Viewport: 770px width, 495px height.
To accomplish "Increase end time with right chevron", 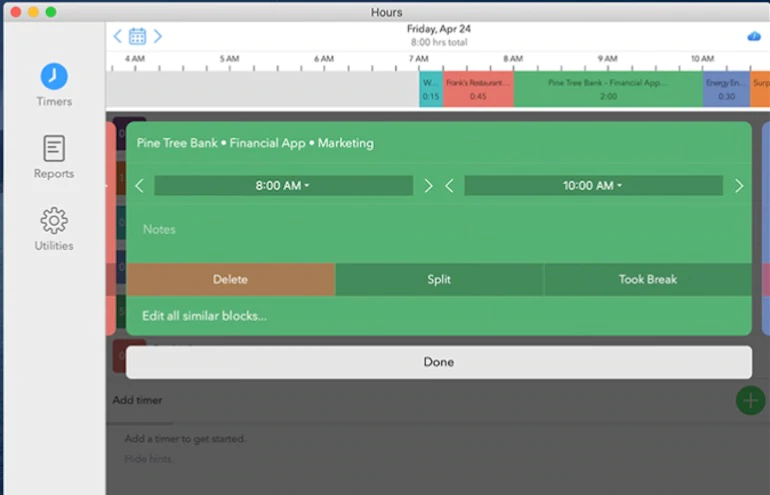I will pyautogui.click(x=739, y=185).
